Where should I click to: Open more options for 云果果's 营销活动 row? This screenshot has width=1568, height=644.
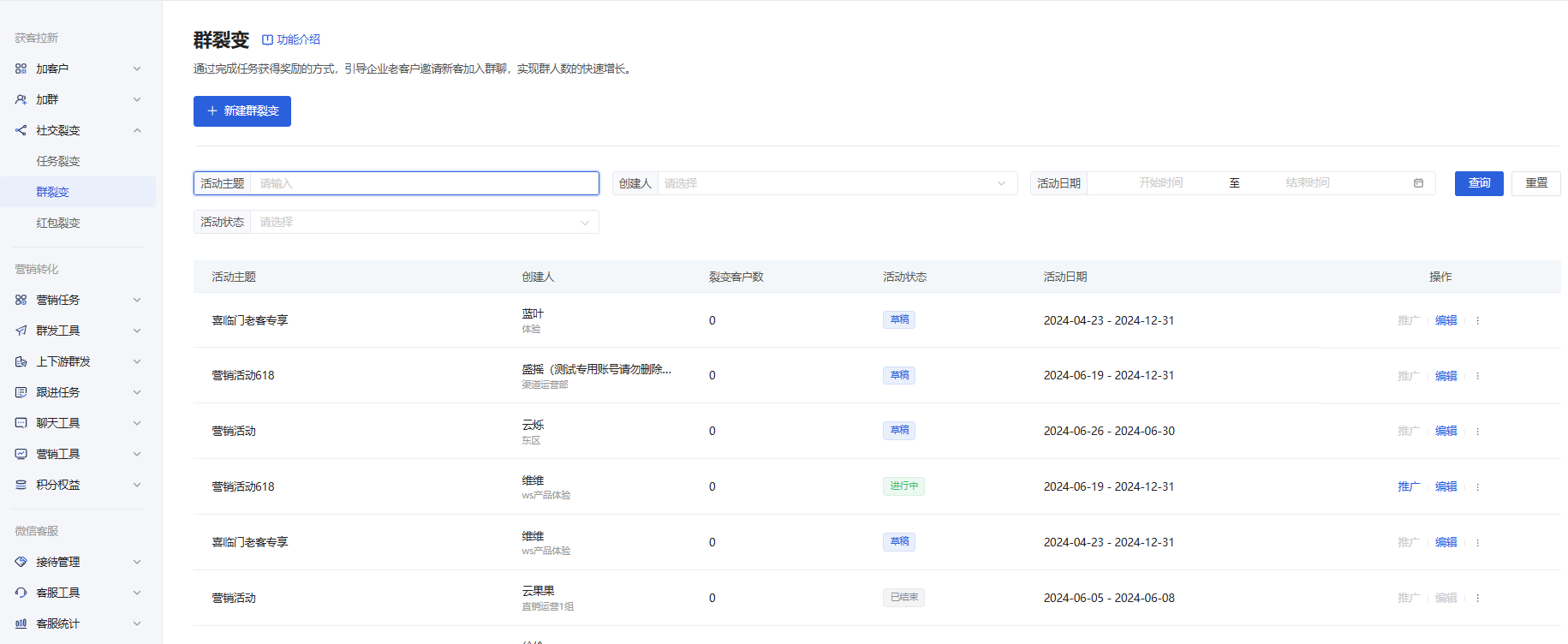click(1477, 598)
